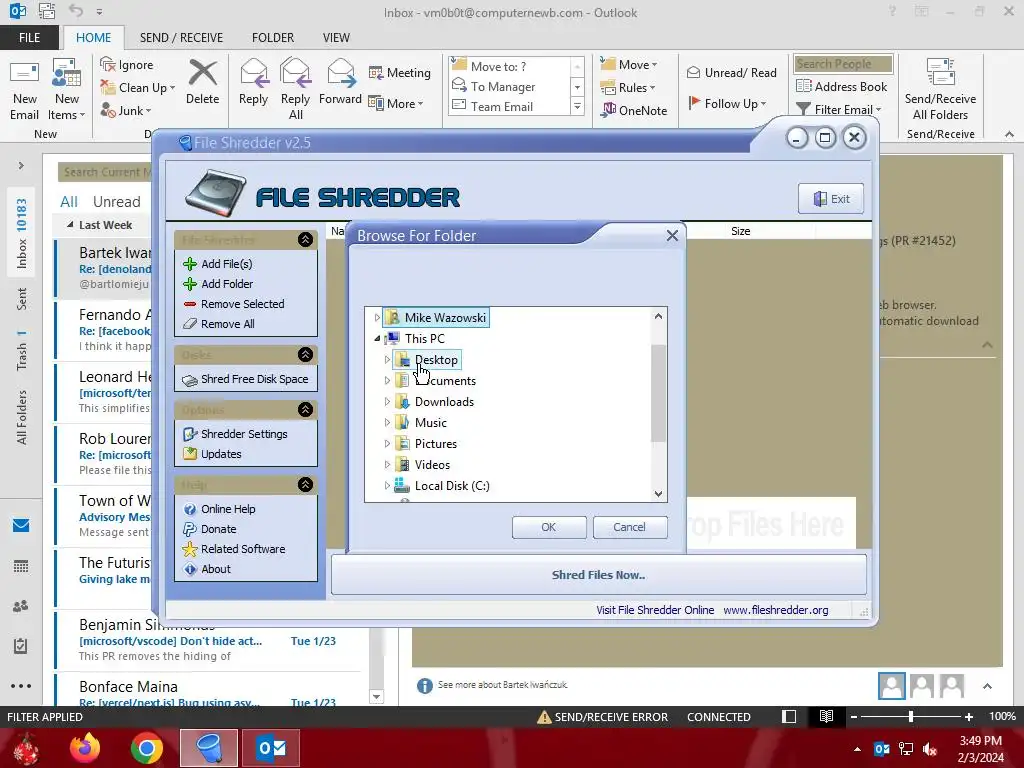Expand Local Disk (C:) tree node

click(x=387, y=486)
